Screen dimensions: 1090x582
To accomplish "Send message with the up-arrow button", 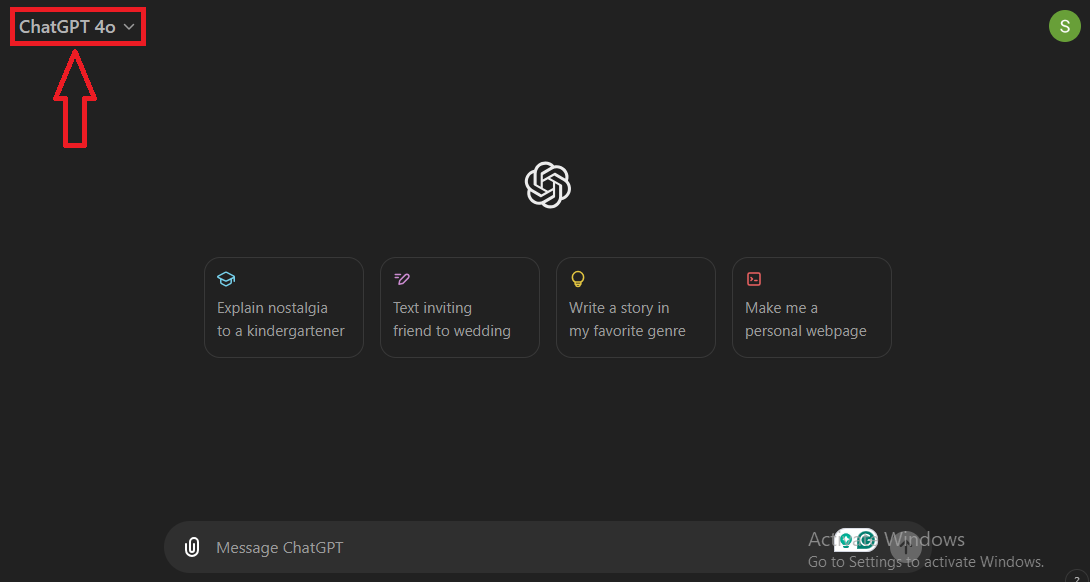I will 905,547.
